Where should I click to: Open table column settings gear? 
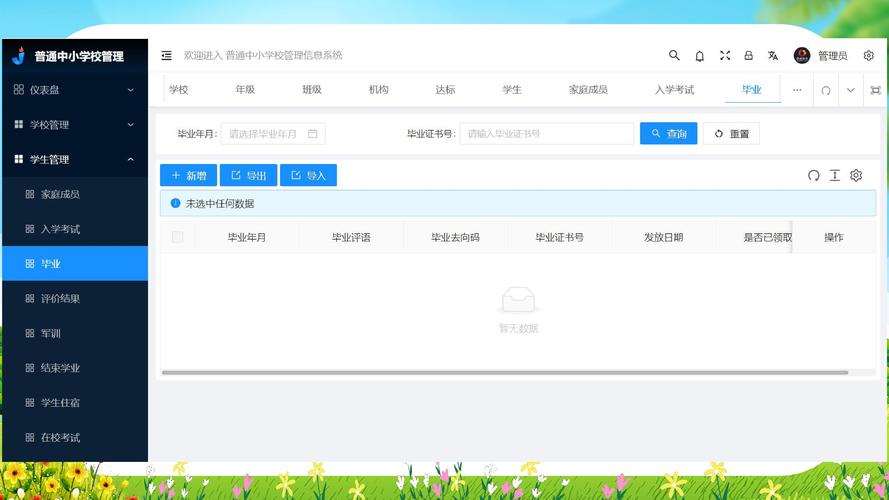click(x=856, y=175)
